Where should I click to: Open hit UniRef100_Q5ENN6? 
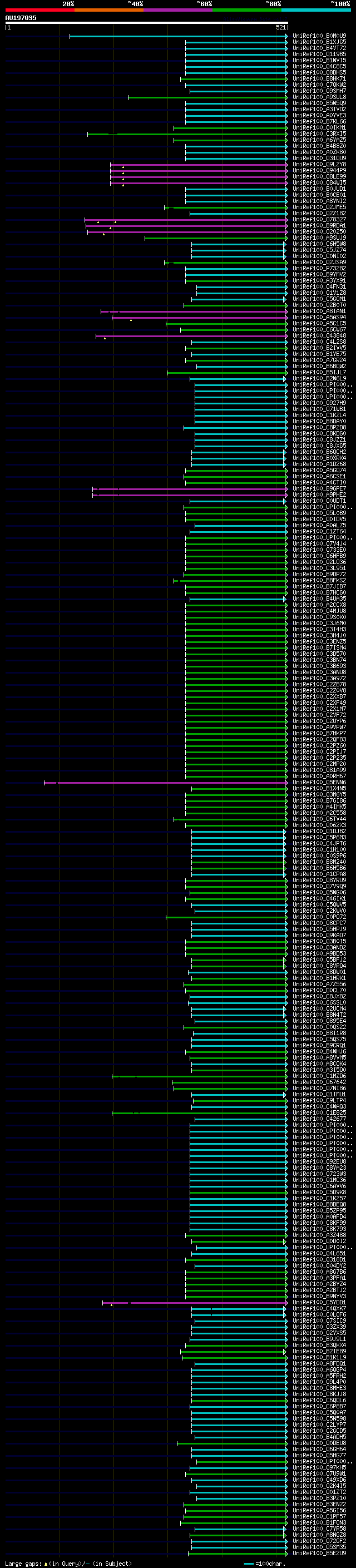[x=319, y=783]
